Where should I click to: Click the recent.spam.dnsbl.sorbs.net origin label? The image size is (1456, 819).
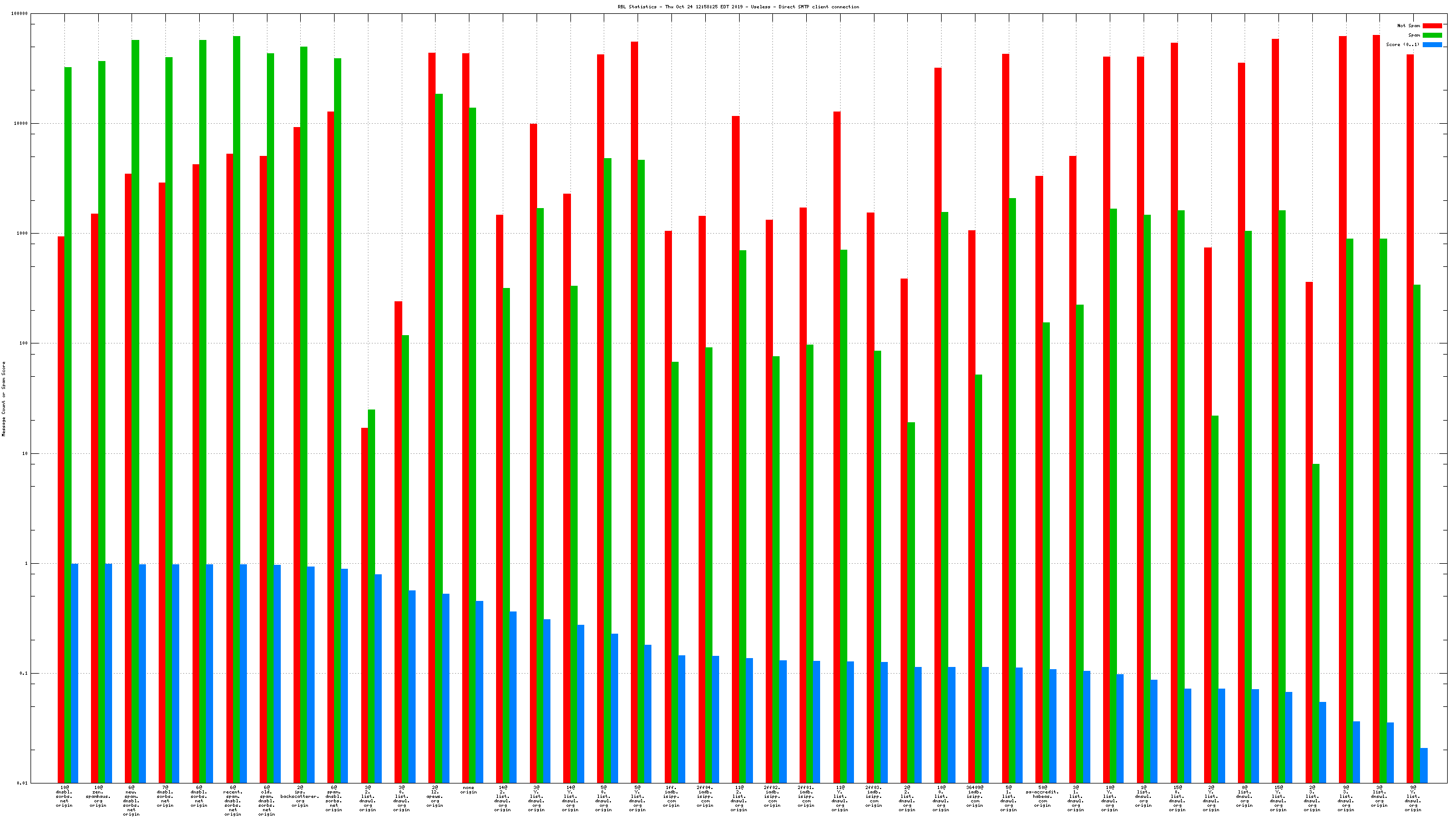[x=233, y=800]
